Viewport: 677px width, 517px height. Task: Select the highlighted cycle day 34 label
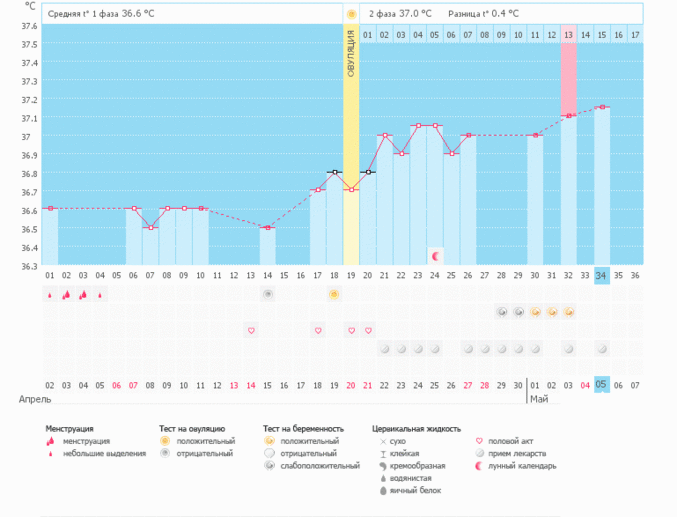pos(602,275)
